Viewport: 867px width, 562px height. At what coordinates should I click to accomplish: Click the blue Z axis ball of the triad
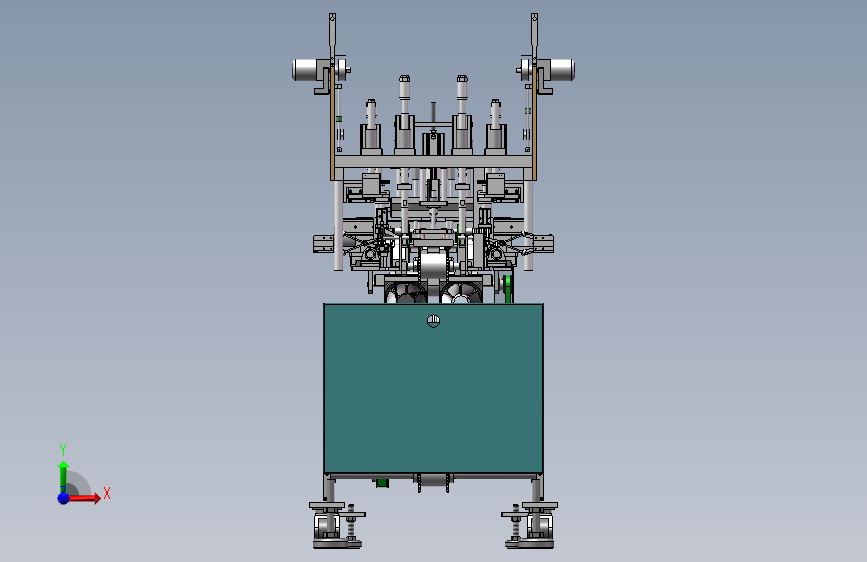click(x=64, y=498)
